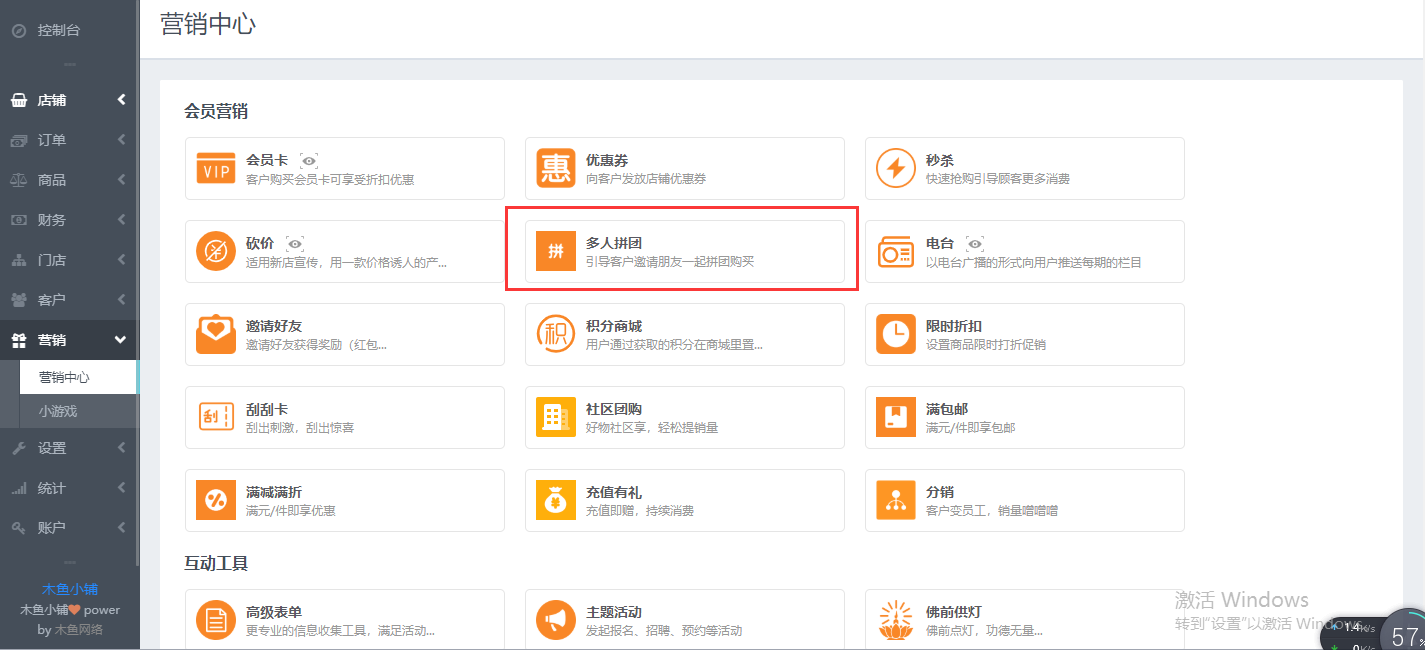This screenshot has height=650, width=1425.
Task: Open 分销 via its network icon
Action: (x=896, y=498)
